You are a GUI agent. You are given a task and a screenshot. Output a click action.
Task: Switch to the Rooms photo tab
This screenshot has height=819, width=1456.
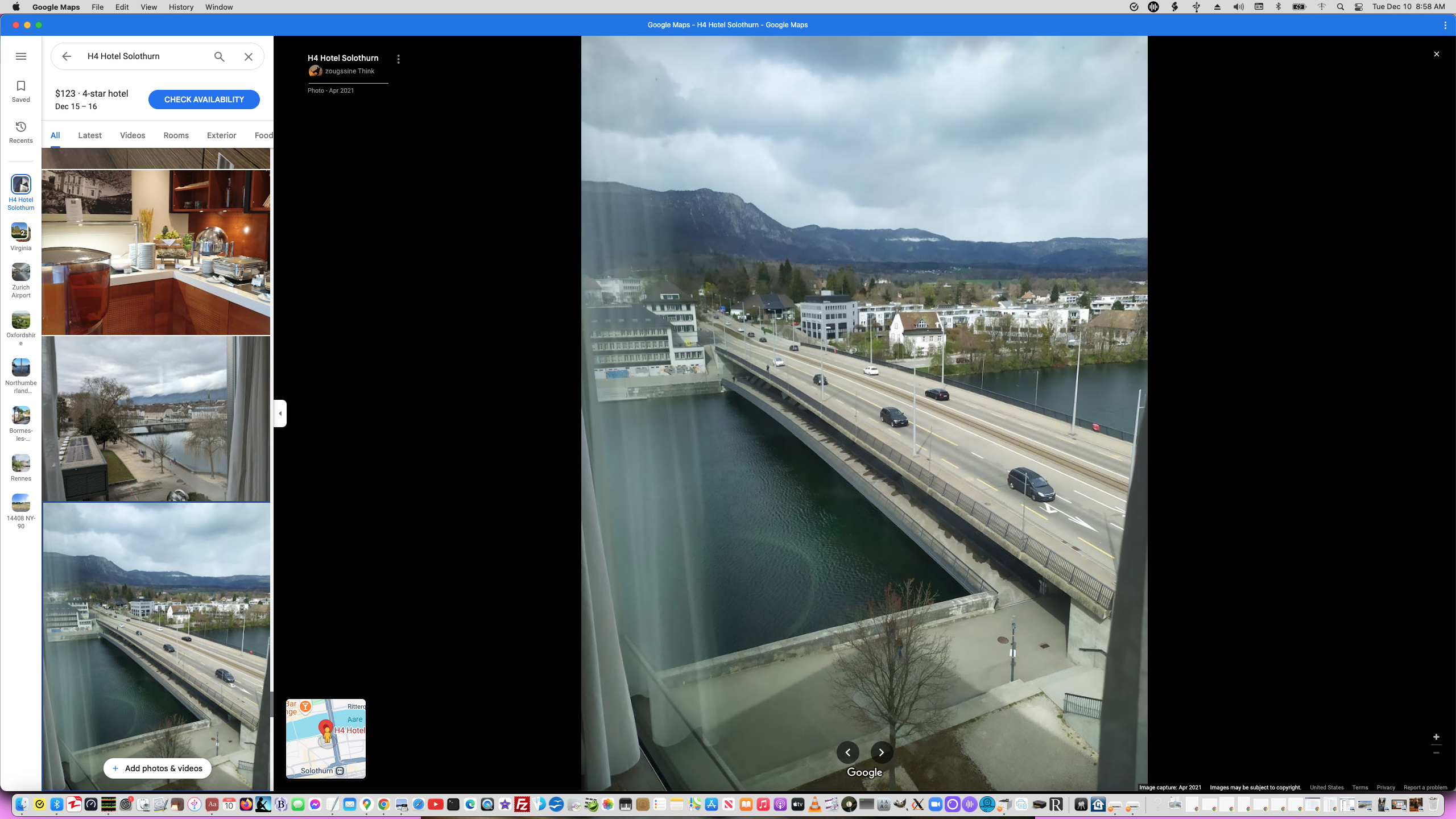tap(176, 135)
